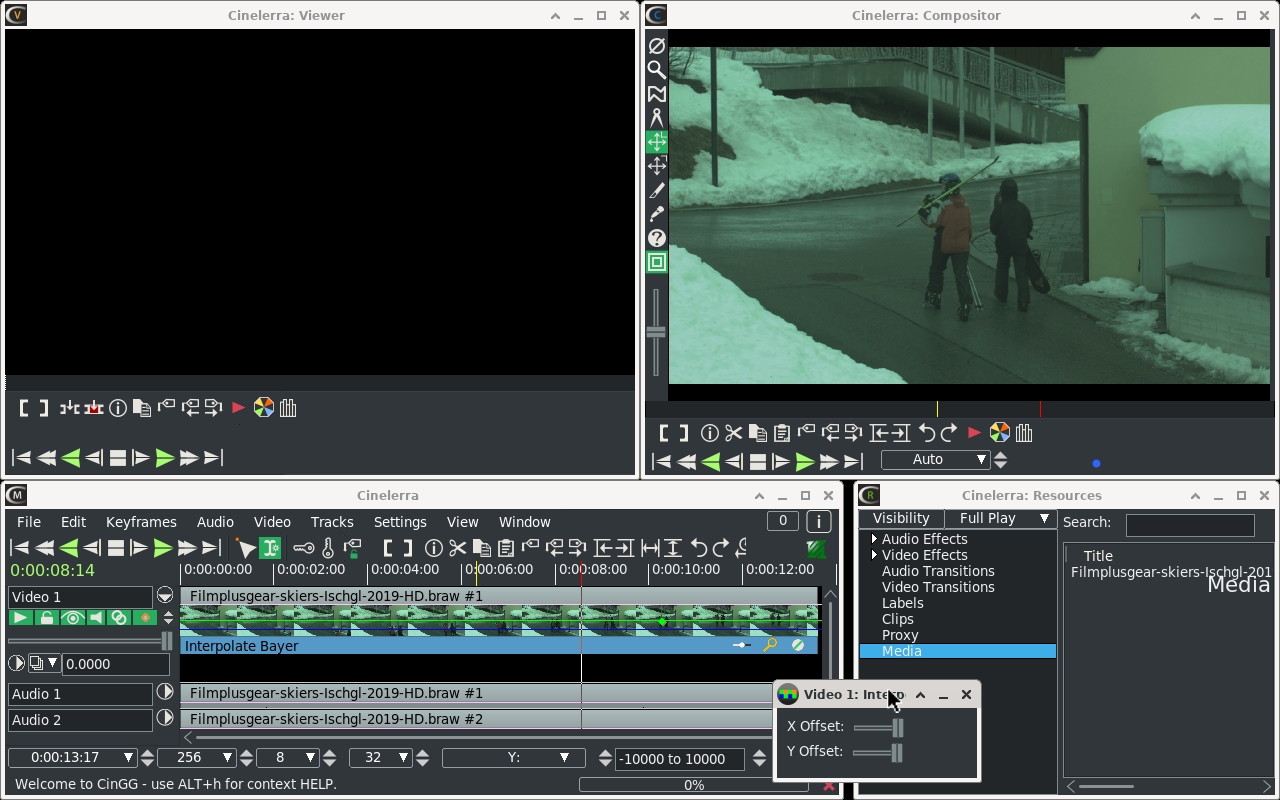This screenshot has width=1280, height=800.
Task: Click the Search field in Resources
Action: (x=1189, y=524)
